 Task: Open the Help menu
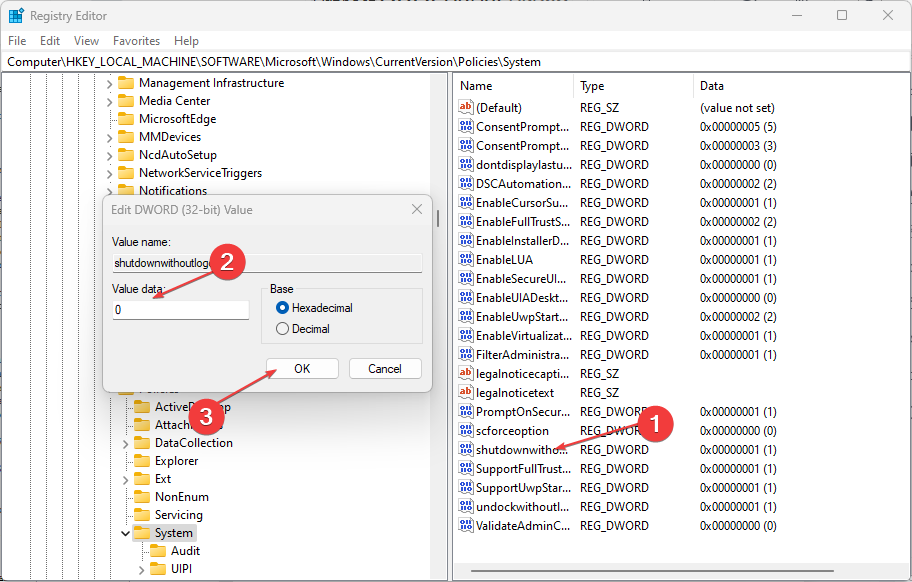pyautogui.click(x=186, y=41)
